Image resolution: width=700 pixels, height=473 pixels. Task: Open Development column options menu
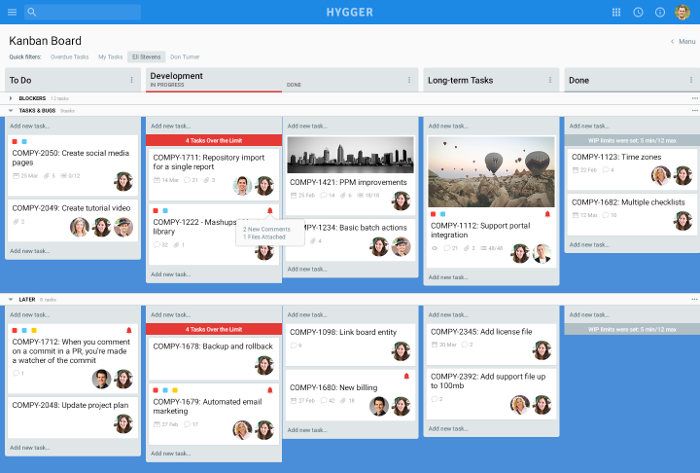pos(409,80)
